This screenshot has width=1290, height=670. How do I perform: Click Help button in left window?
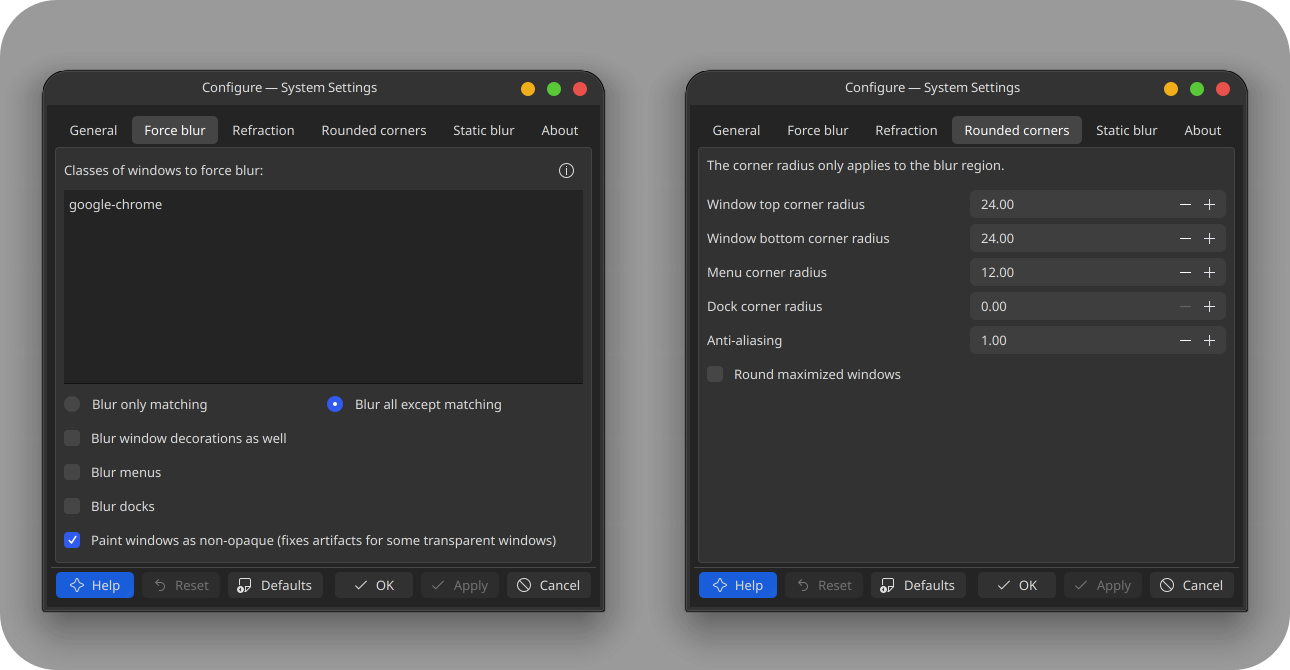95,585
